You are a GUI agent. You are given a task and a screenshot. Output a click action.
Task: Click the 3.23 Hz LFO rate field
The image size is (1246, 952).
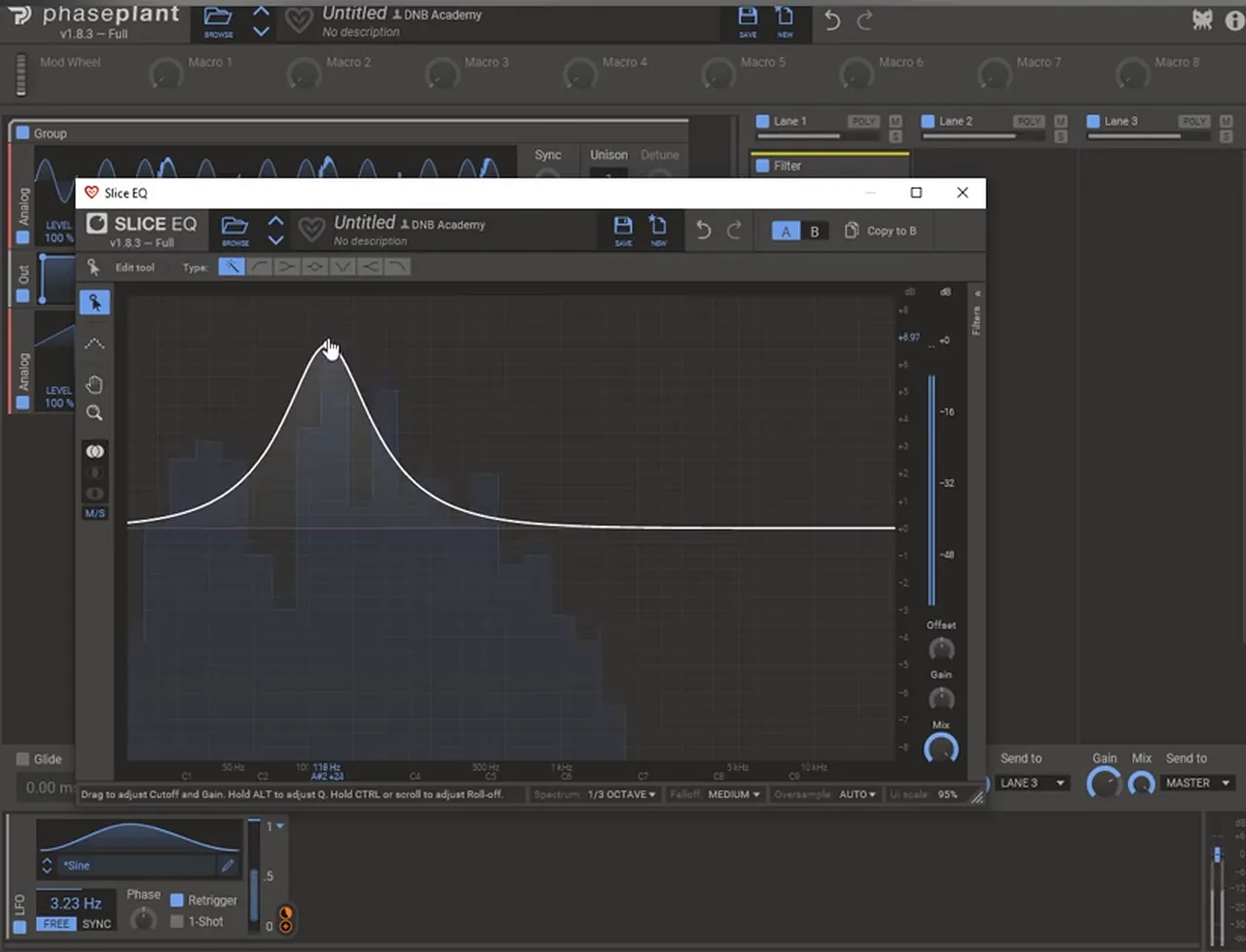76,902
